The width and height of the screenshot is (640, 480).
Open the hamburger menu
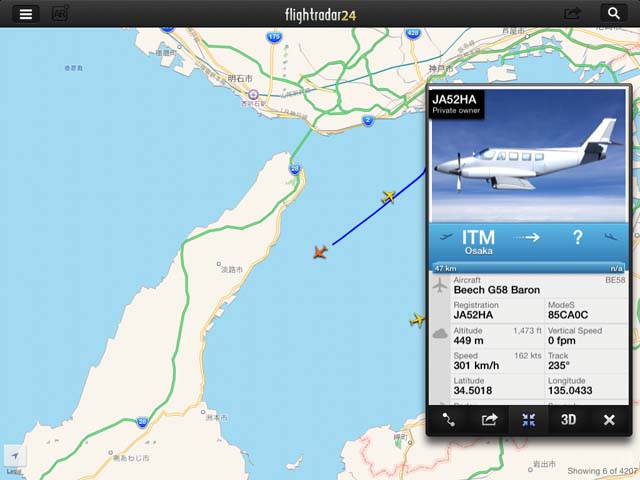[x=26, y=14]
